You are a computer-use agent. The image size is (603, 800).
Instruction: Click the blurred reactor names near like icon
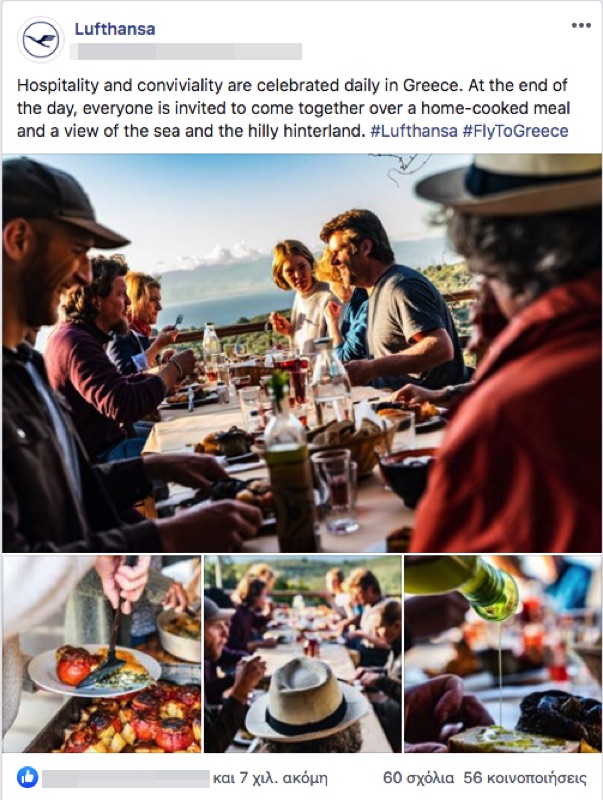point(126,778)
